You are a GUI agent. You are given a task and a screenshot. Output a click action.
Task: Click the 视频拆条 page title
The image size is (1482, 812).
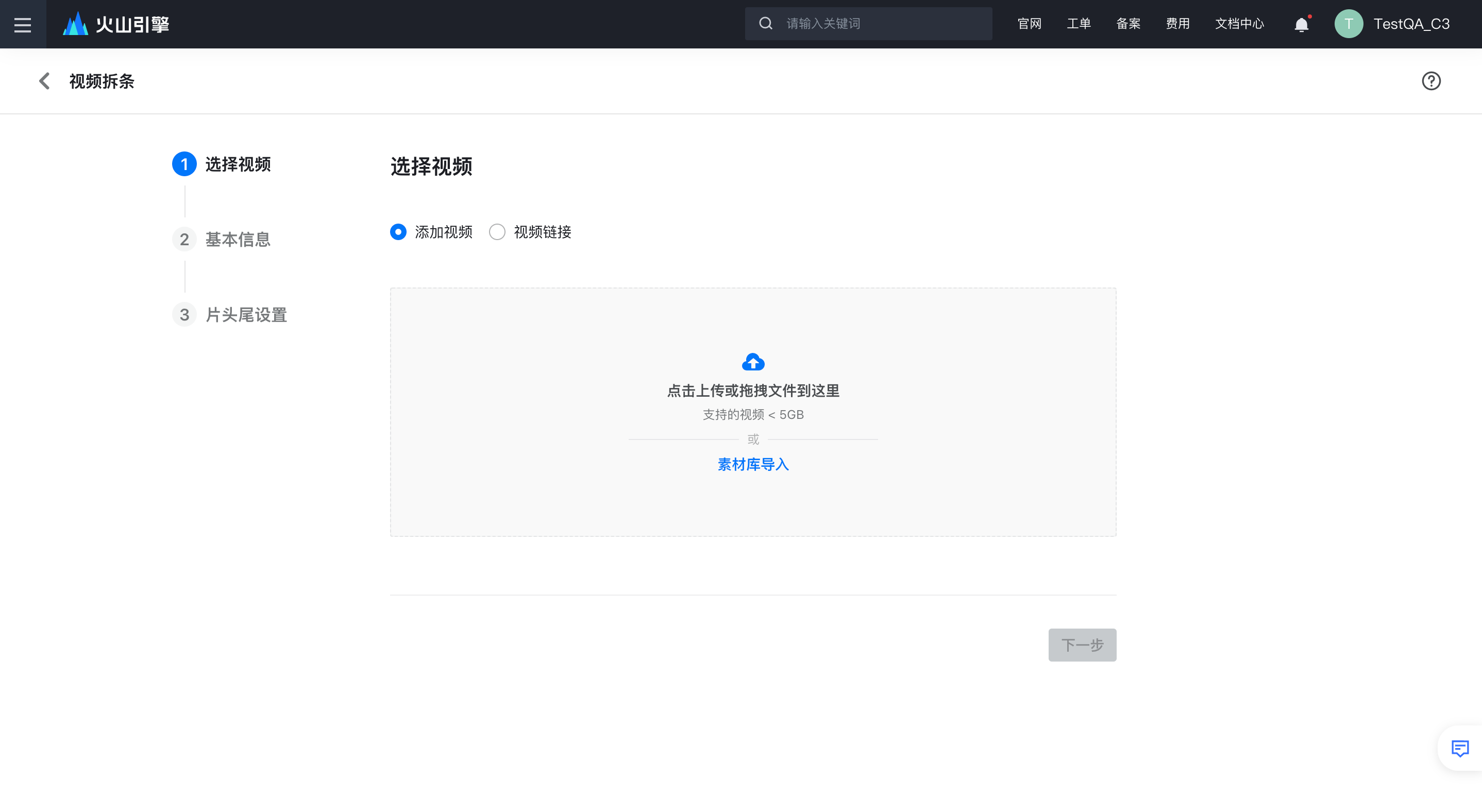click(102, 81)
